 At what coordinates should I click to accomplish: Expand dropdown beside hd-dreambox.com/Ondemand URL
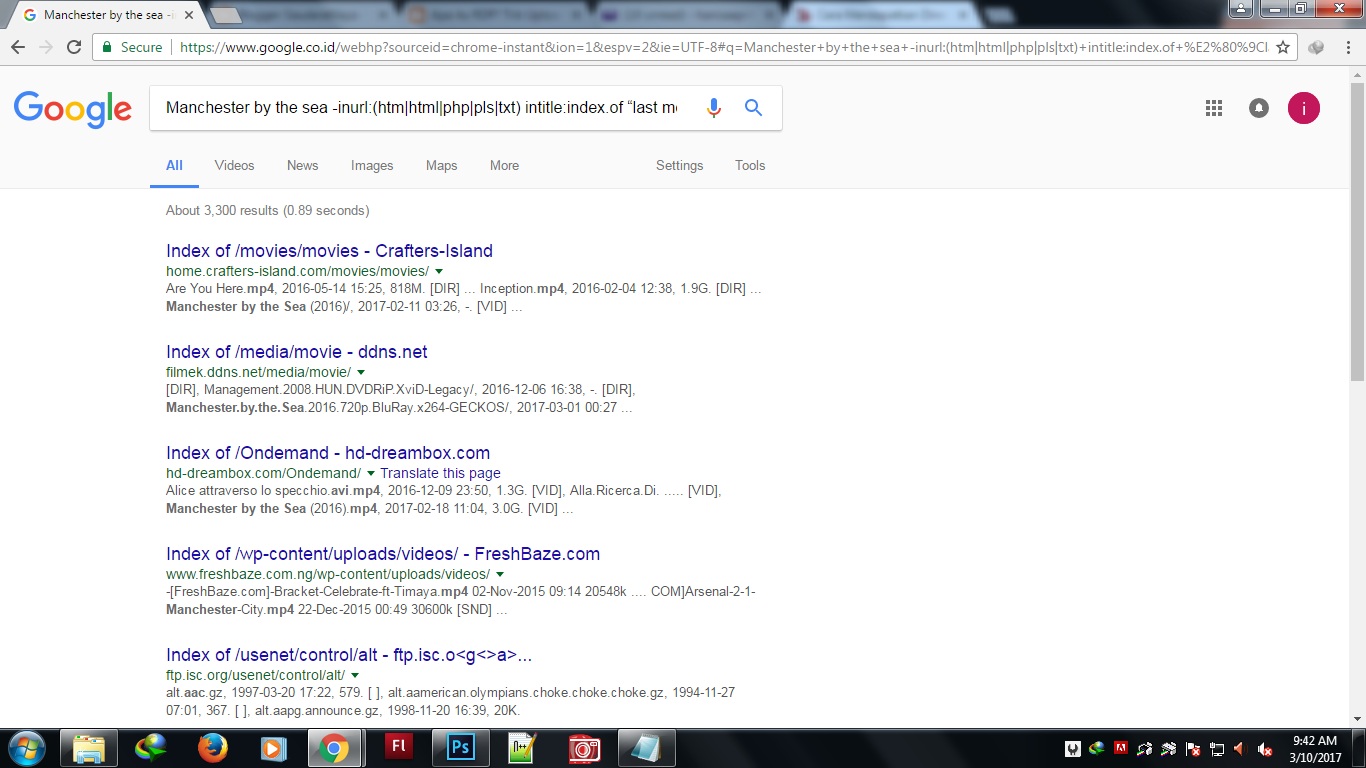371,474
